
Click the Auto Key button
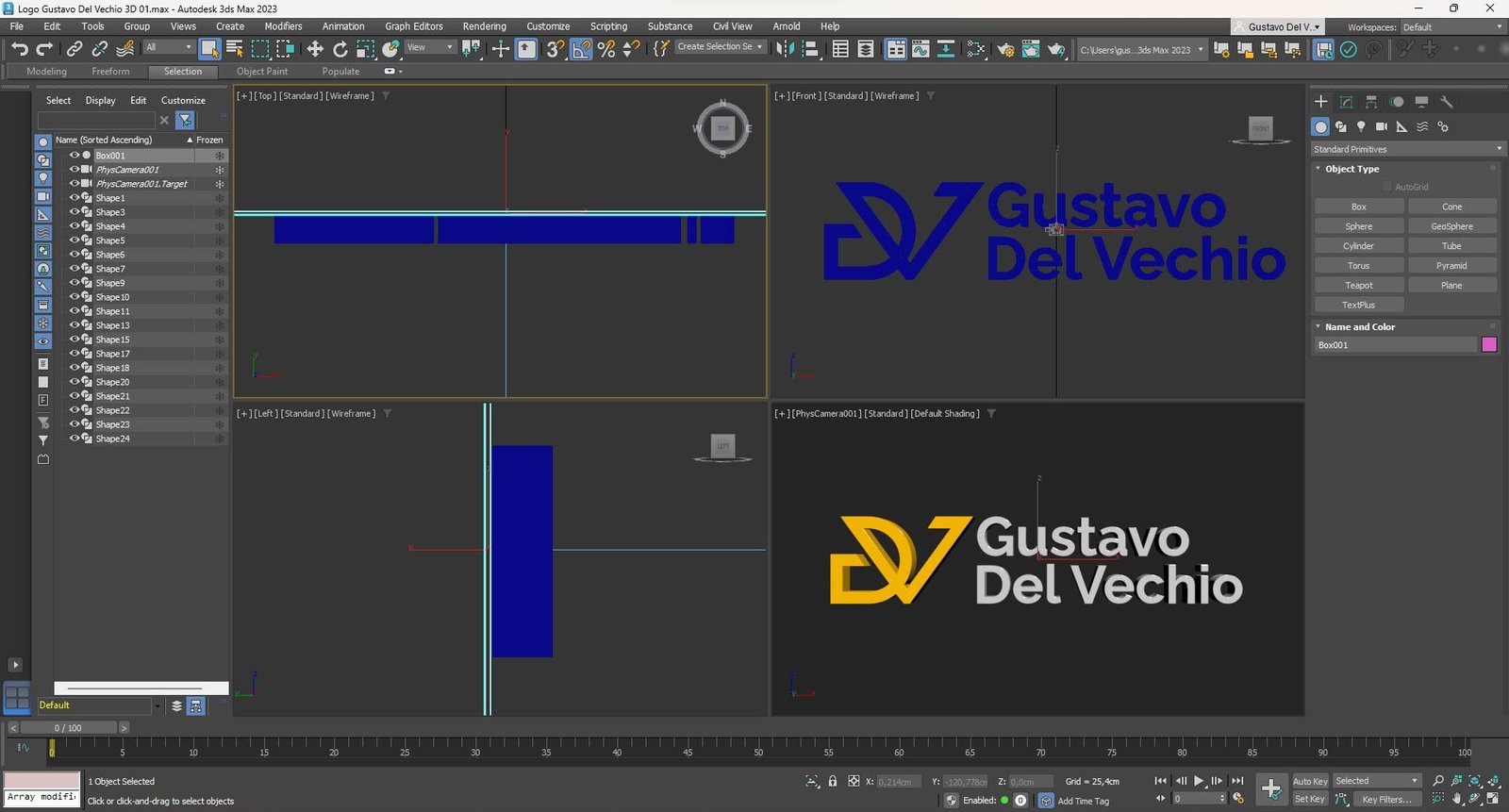click(x=1310, y=781)
